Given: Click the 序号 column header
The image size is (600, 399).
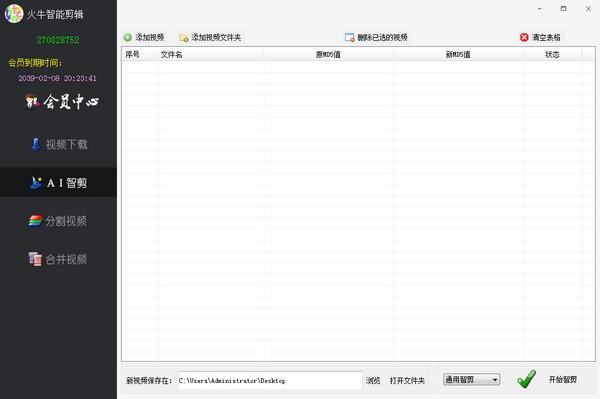Looking at the screenshot, I should point(132,55).
